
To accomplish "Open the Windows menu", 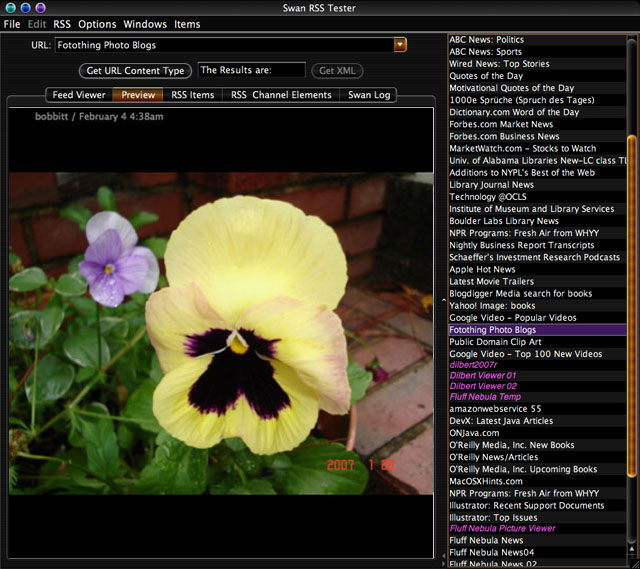I will point(145,24).
